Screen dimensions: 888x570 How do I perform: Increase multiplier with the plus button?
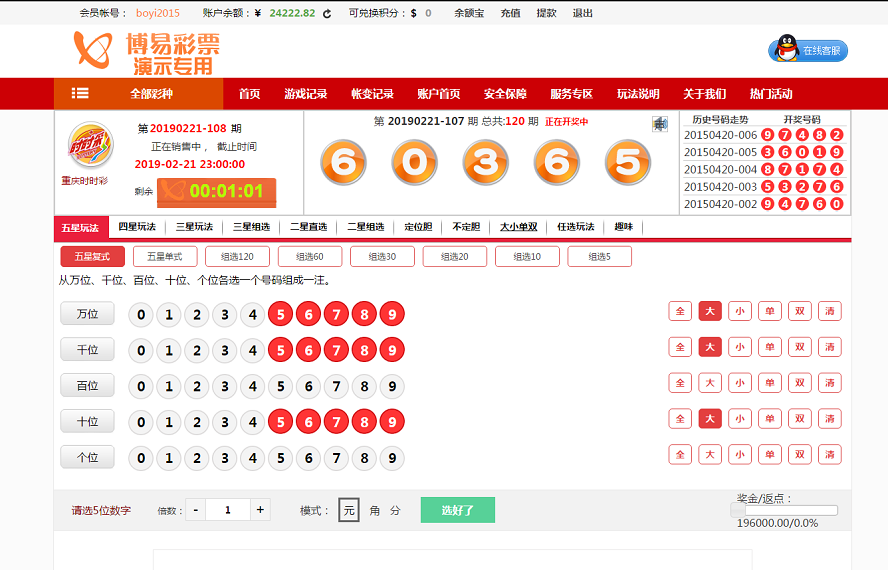click(x=261, y=510)
